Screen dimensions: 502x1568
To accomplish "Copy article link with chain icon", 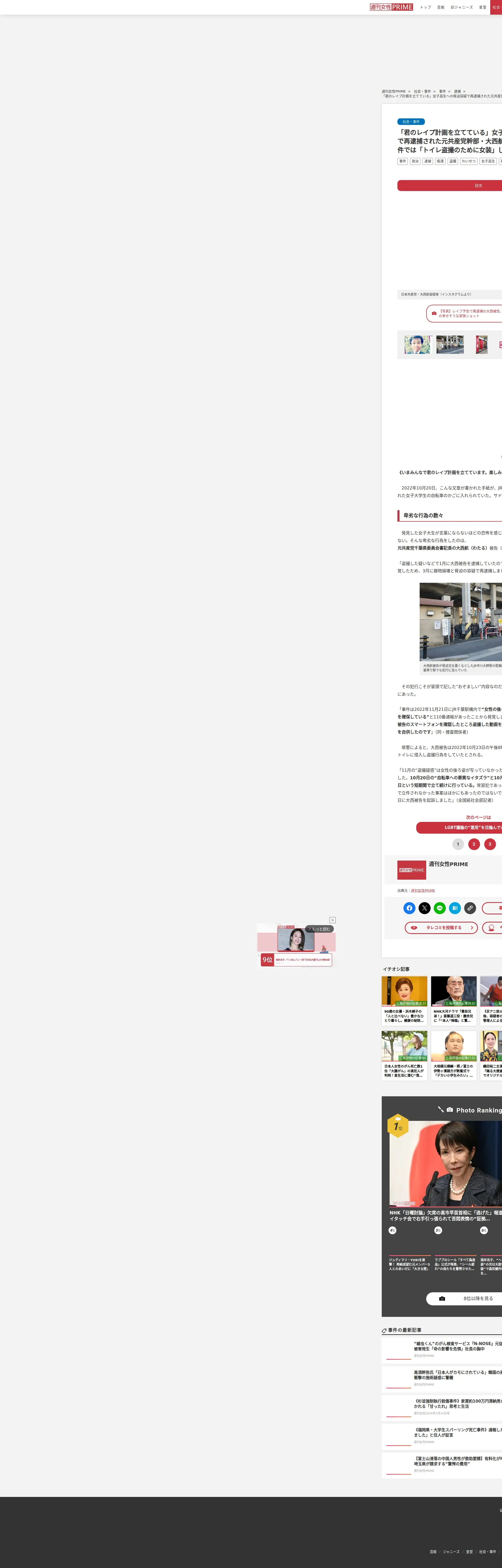I will [x=470, y=908].
